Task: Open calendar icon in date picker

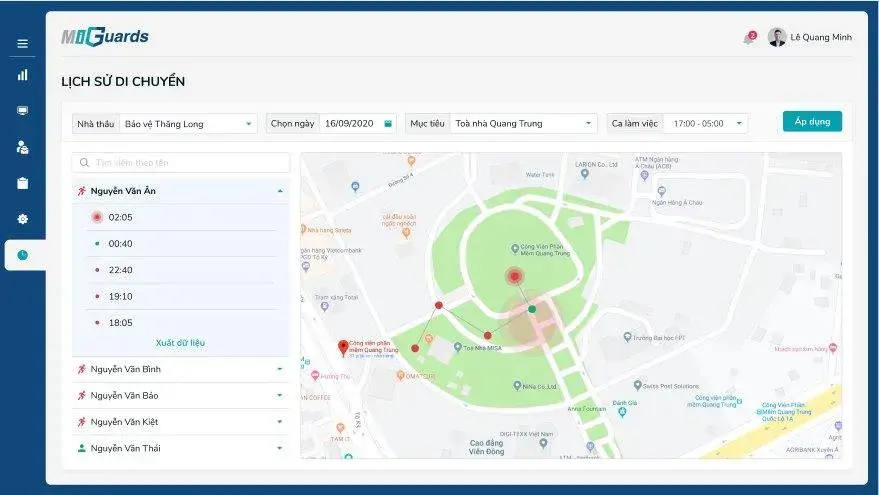Action: click(x=388, y=123)
